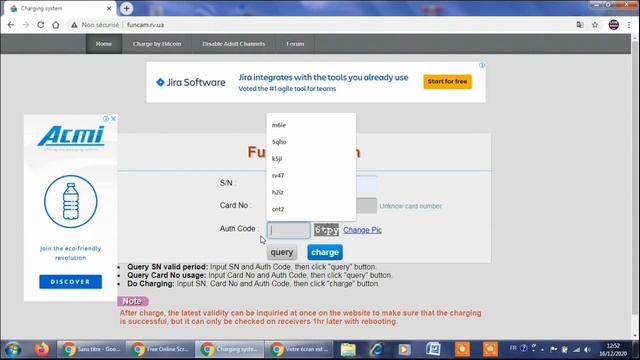Screen dimensions: 640x360
Task: Go back to previous page
Action: pyautogui.click(x=11, y=25)
